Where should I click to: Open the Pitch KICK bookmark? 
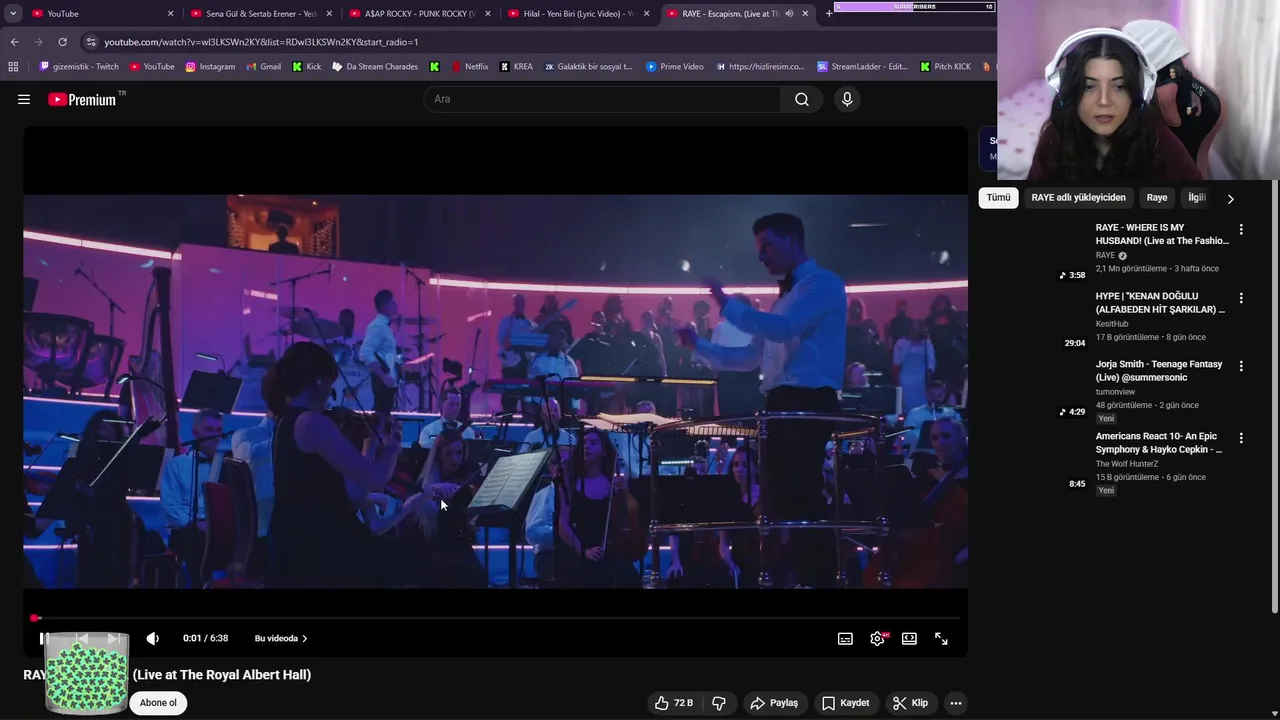point(944,67)
